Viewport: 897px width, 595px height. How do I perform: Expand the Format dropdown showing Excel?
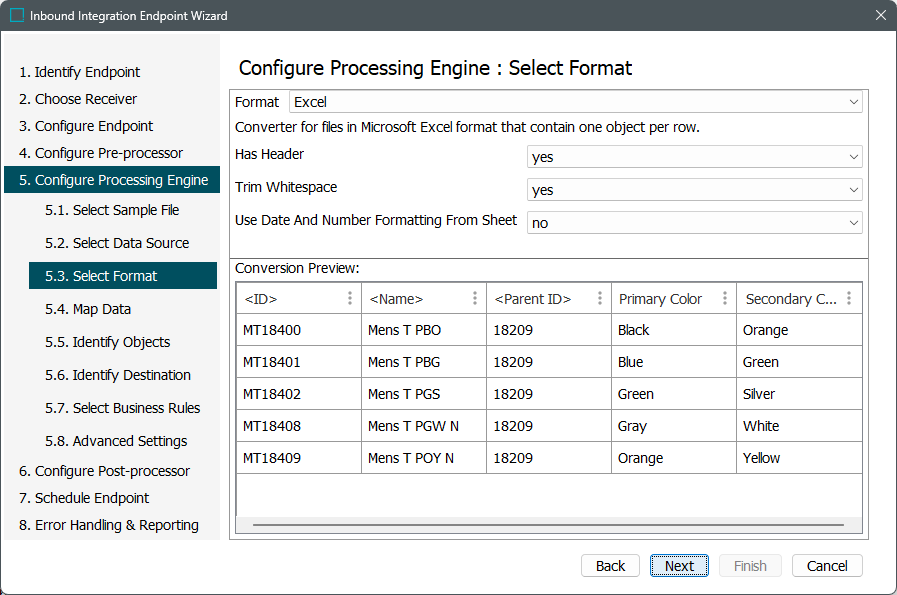point(575,102)
